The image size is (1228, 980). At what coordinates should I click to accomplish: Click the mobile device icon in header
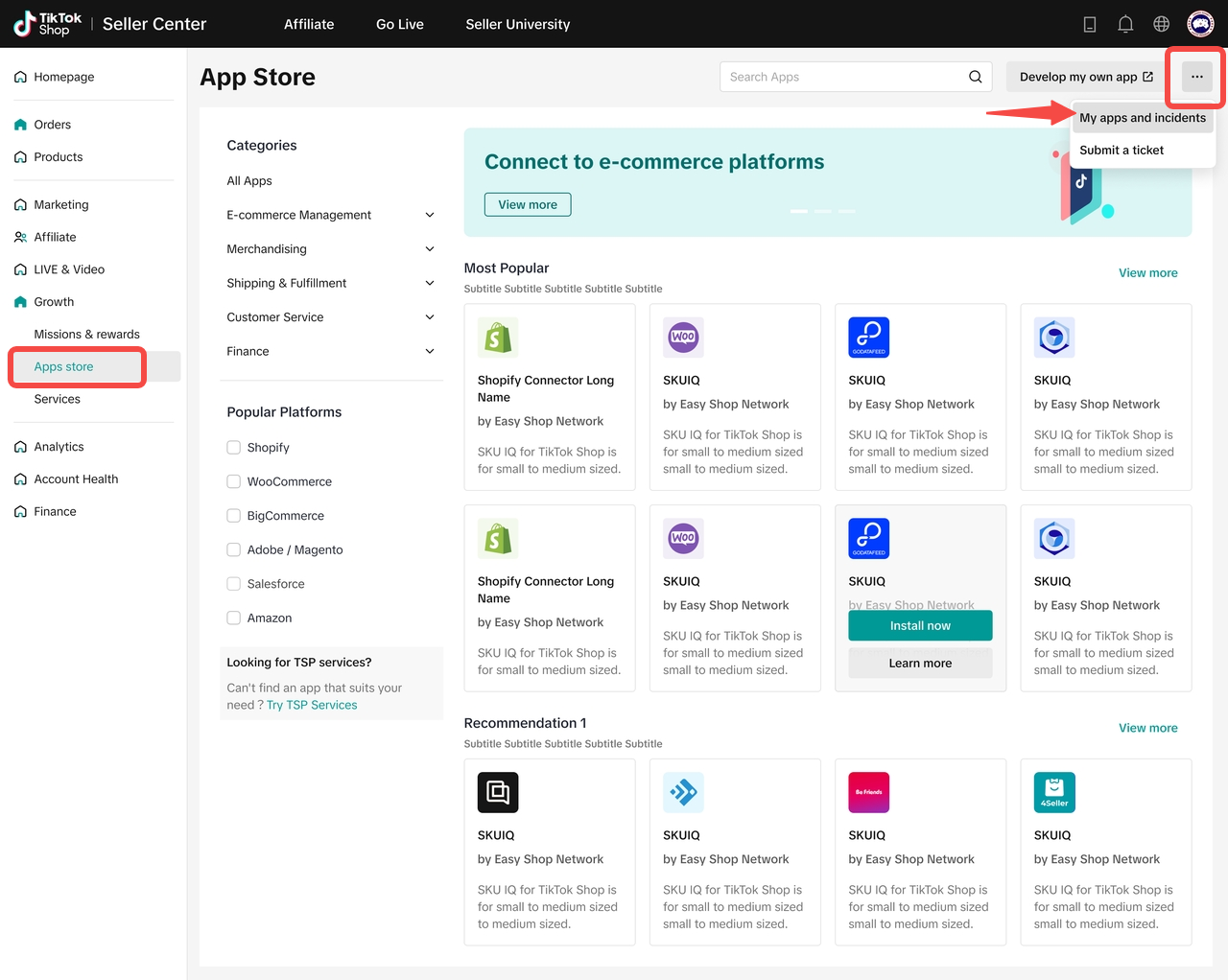pos(1090,24)
